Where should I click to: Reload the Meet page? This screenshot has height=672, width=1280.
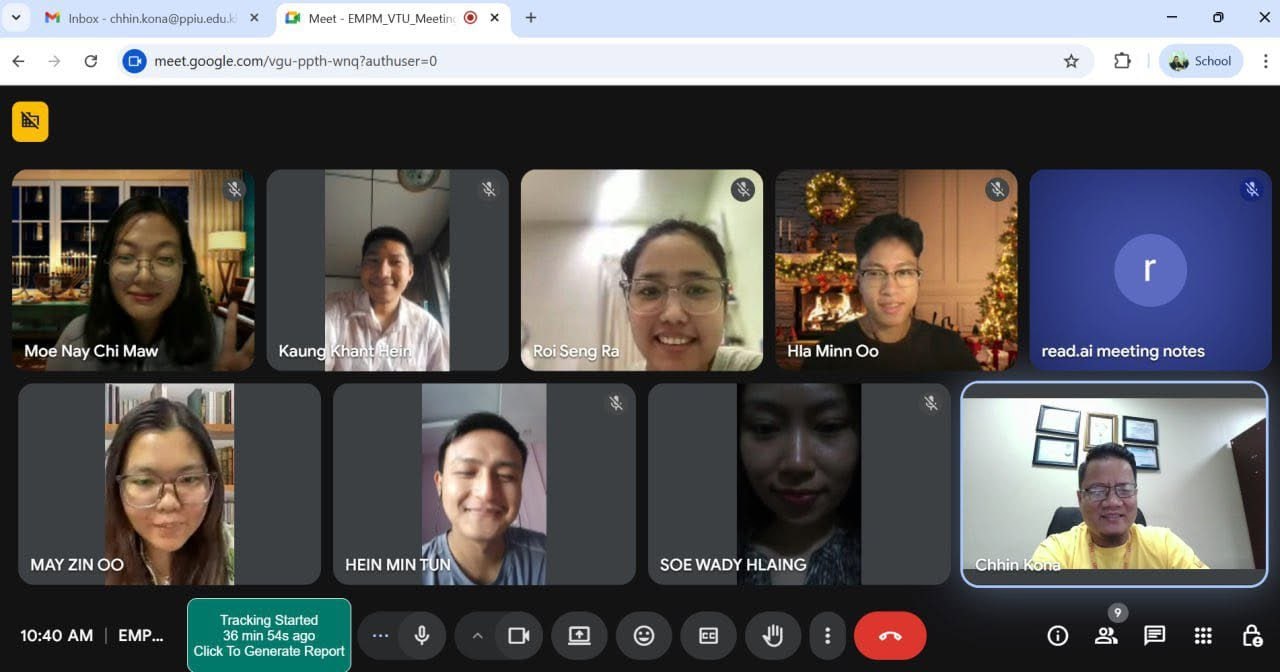pyautogui.click(x=91, y=61)
